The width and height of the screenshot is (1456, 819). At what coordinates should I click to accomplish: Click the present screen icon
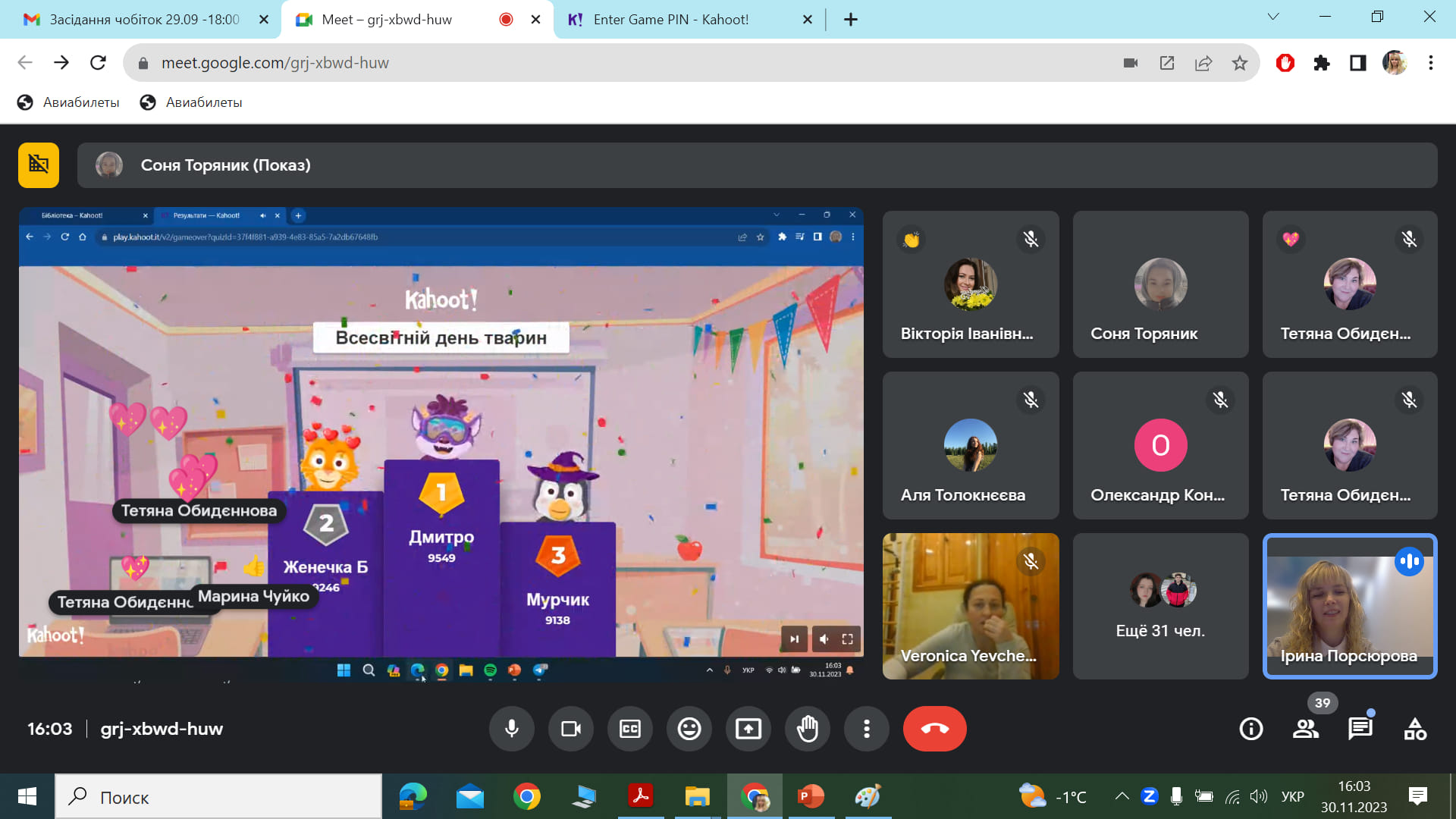(748, 729)
